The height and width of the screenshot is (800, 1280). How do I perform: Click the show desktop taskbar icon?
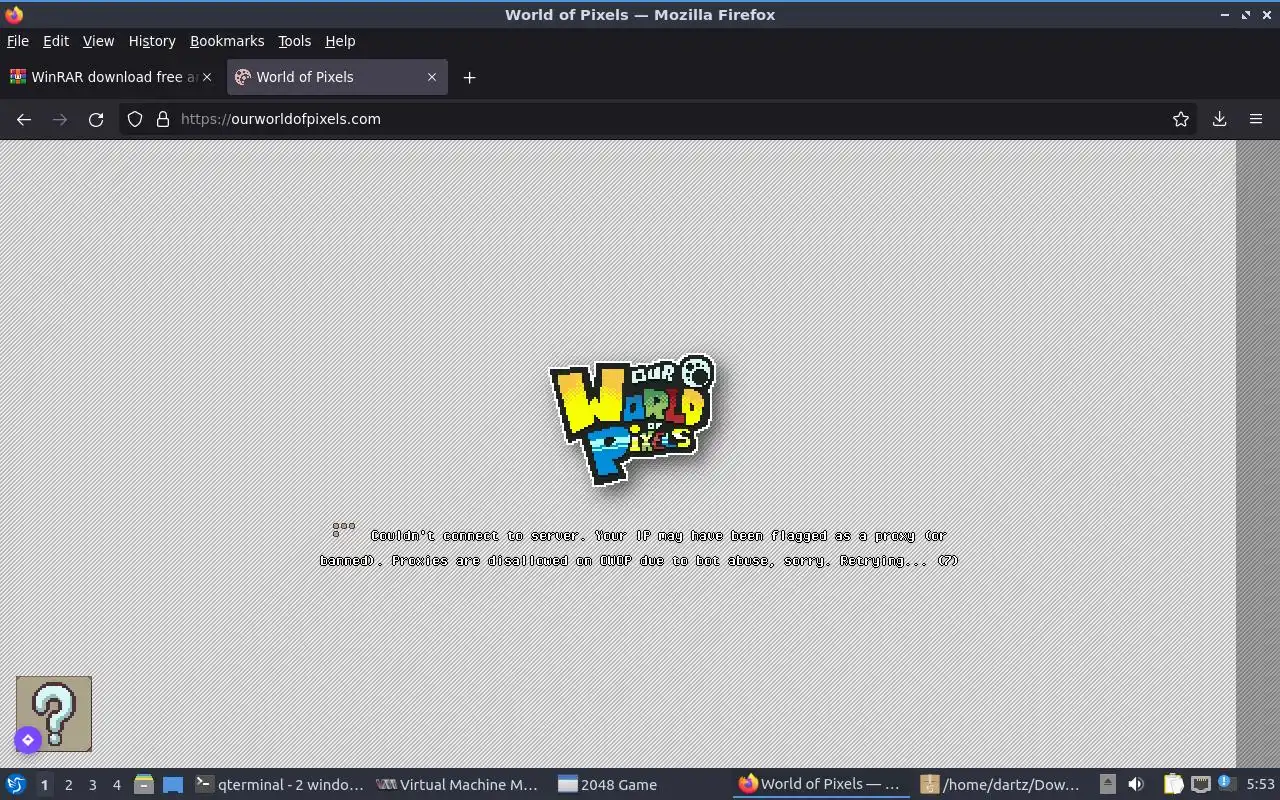(173, 785)
